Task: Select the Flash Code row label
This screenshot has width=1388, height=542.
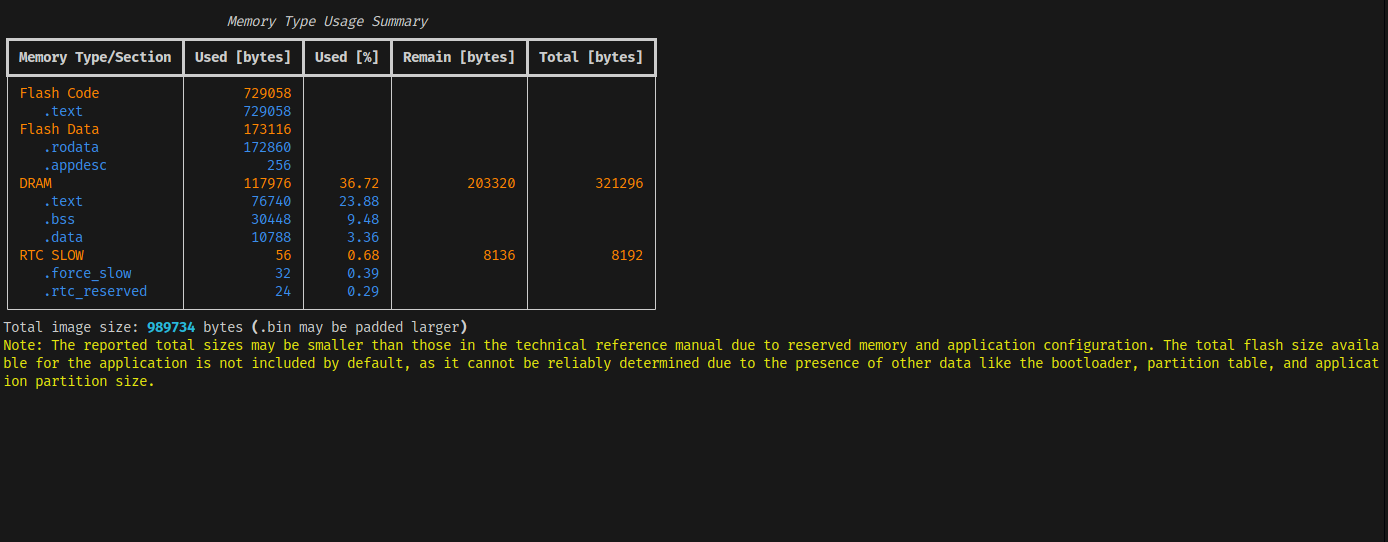Action: pos(59,93)
